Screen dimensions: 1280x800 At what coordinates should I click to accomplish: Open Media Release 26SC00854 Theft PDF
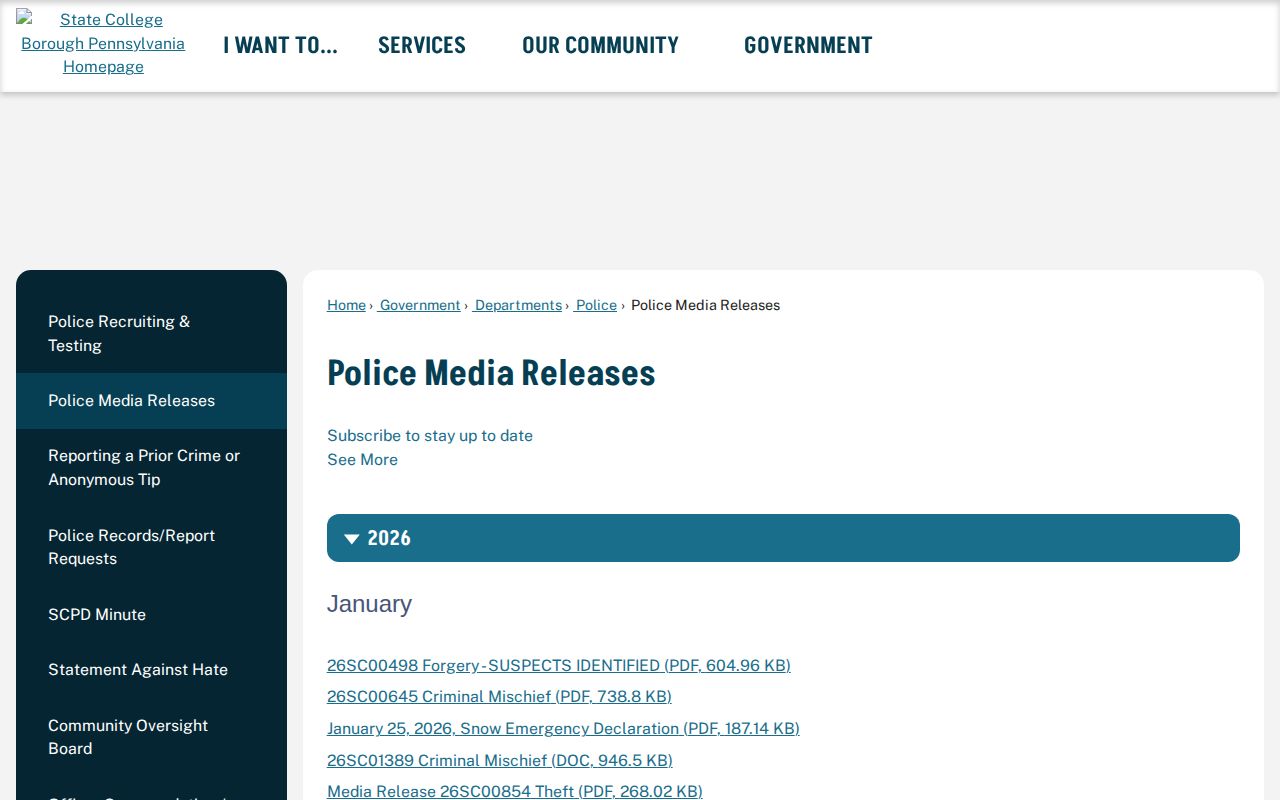[x=515, y=791]
